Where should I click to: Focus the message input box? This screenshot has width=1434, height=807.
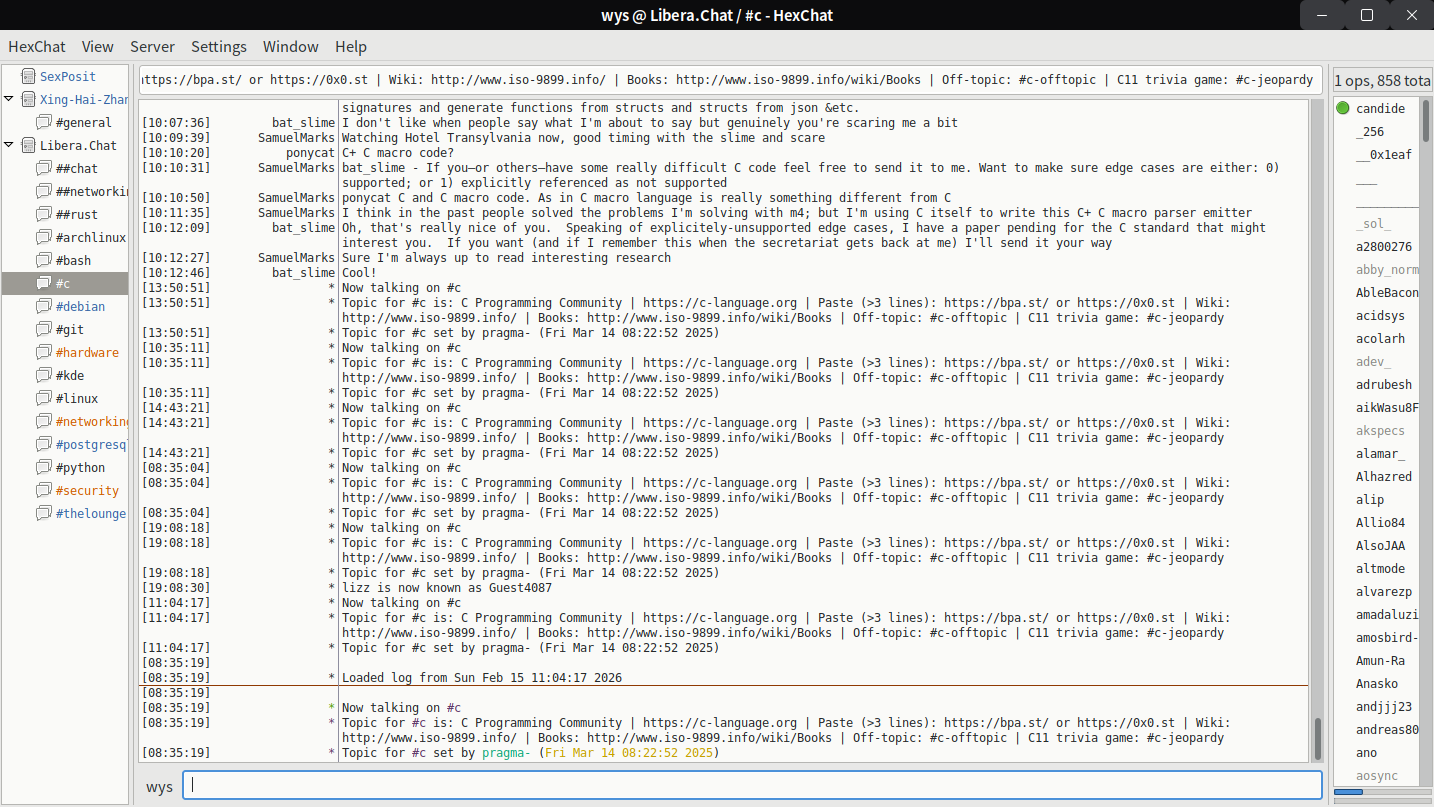click(x=752, y=785)
